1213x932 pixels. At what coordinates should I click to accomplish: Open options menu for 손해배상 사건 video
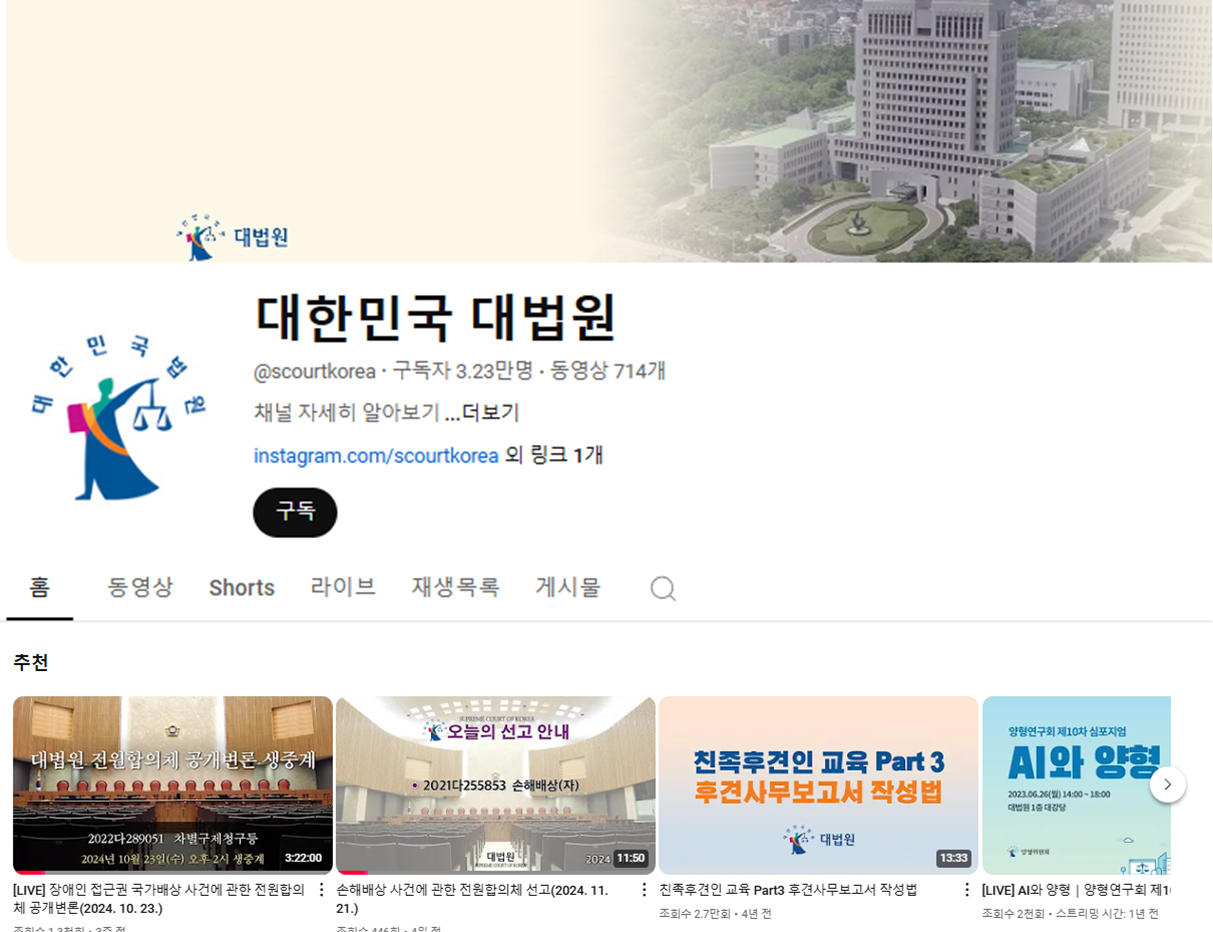tap(644, 890)
